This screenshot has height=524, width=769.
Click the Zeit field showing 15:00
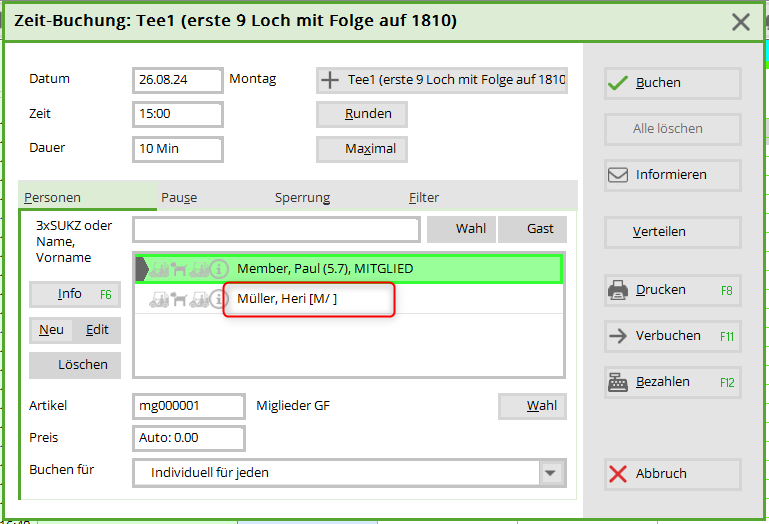tap(178, 114)
